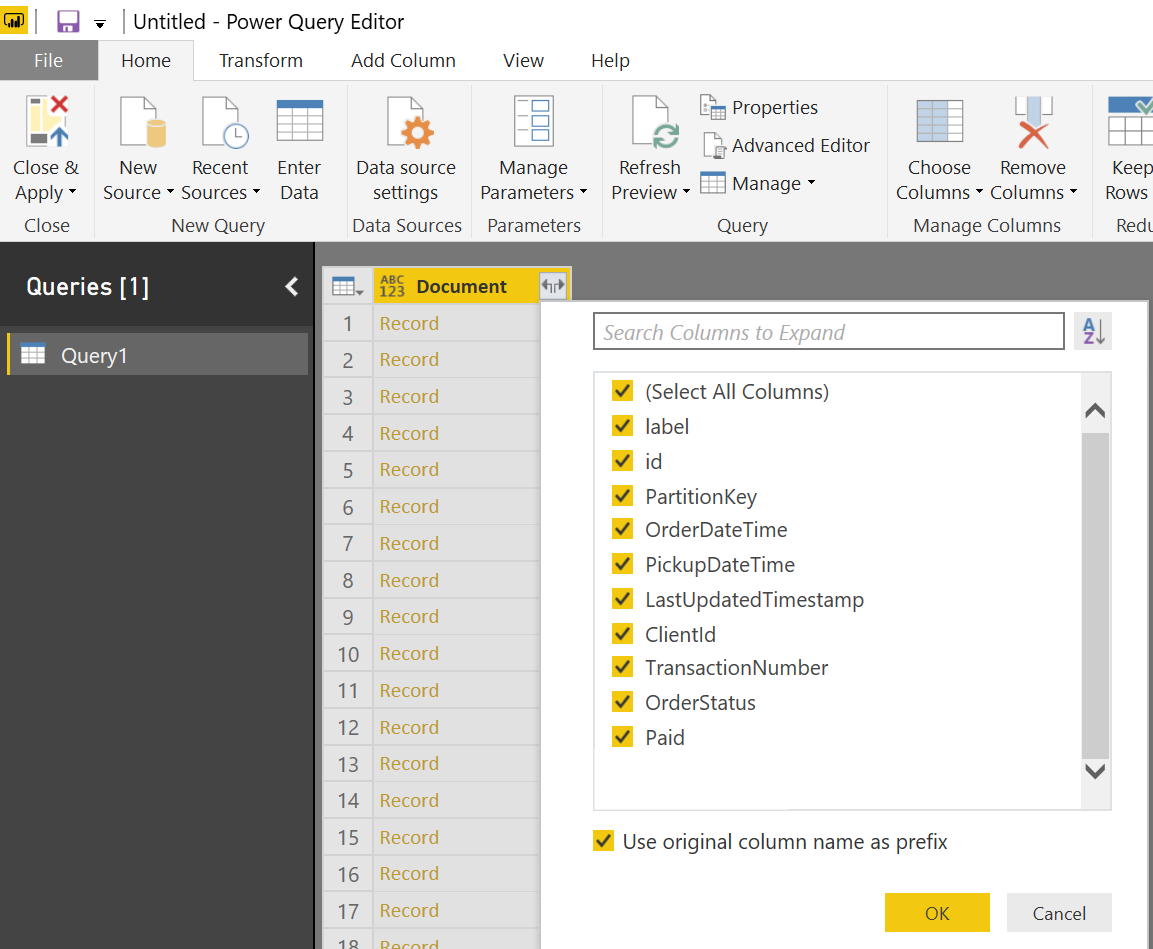This screenshot has width=1153, height=949.
Task: Click the Document column header
Action: [461, 286]
